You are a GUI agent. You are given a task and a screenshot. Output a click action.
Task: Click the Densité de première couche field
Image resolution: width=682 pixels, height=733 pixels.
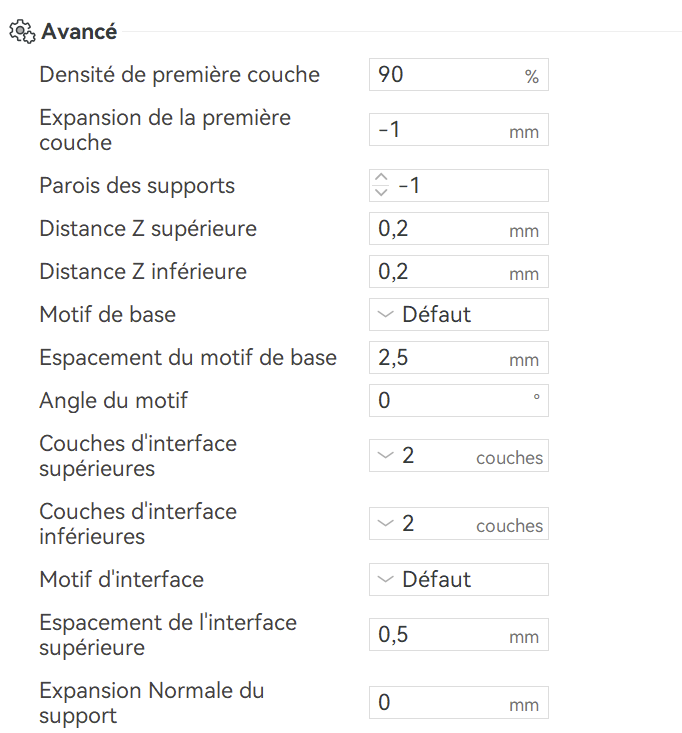click(445, 75)
